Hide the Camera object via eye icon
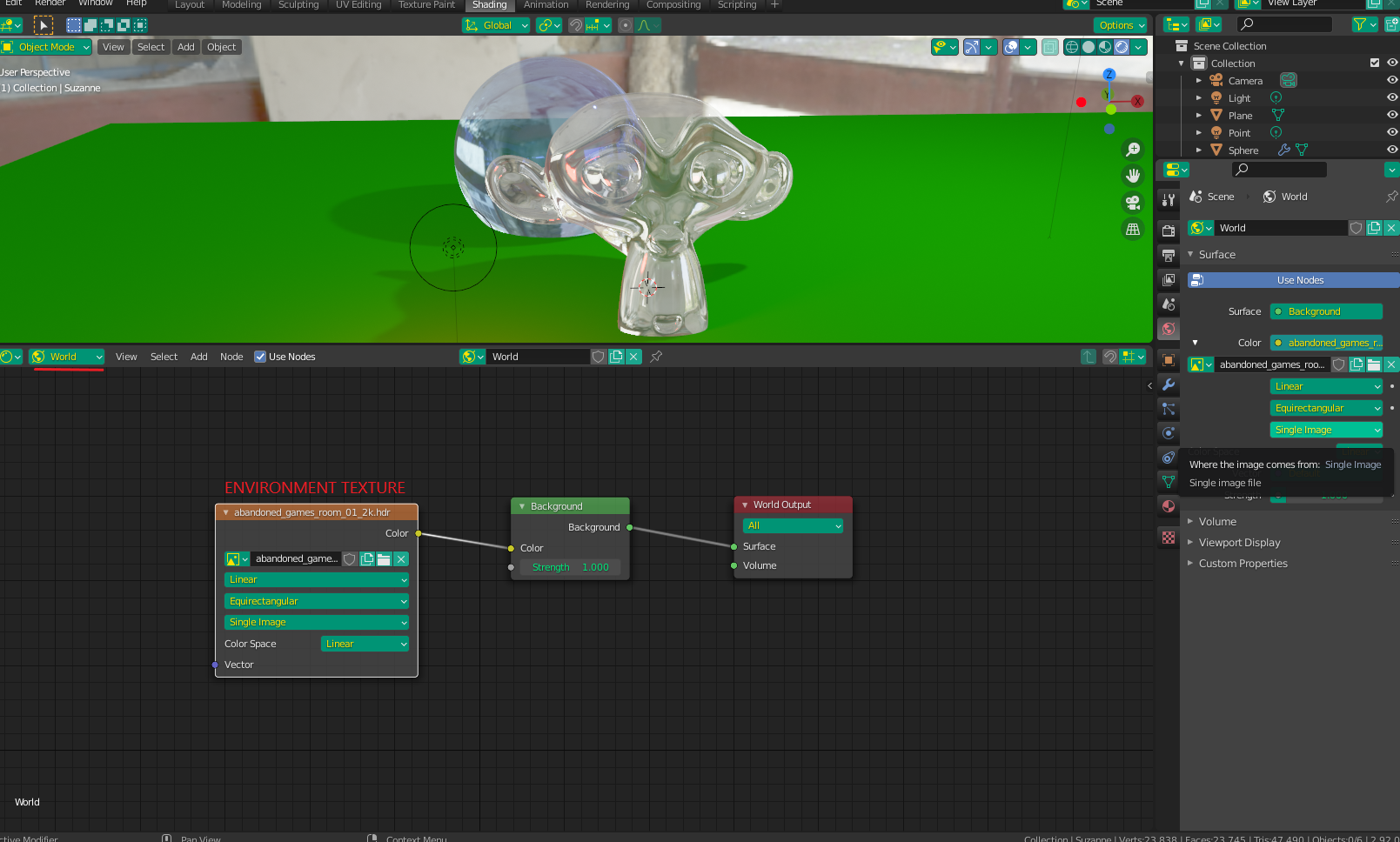The height and width of the screenshot is (842, 1400). click(1392, 80)
